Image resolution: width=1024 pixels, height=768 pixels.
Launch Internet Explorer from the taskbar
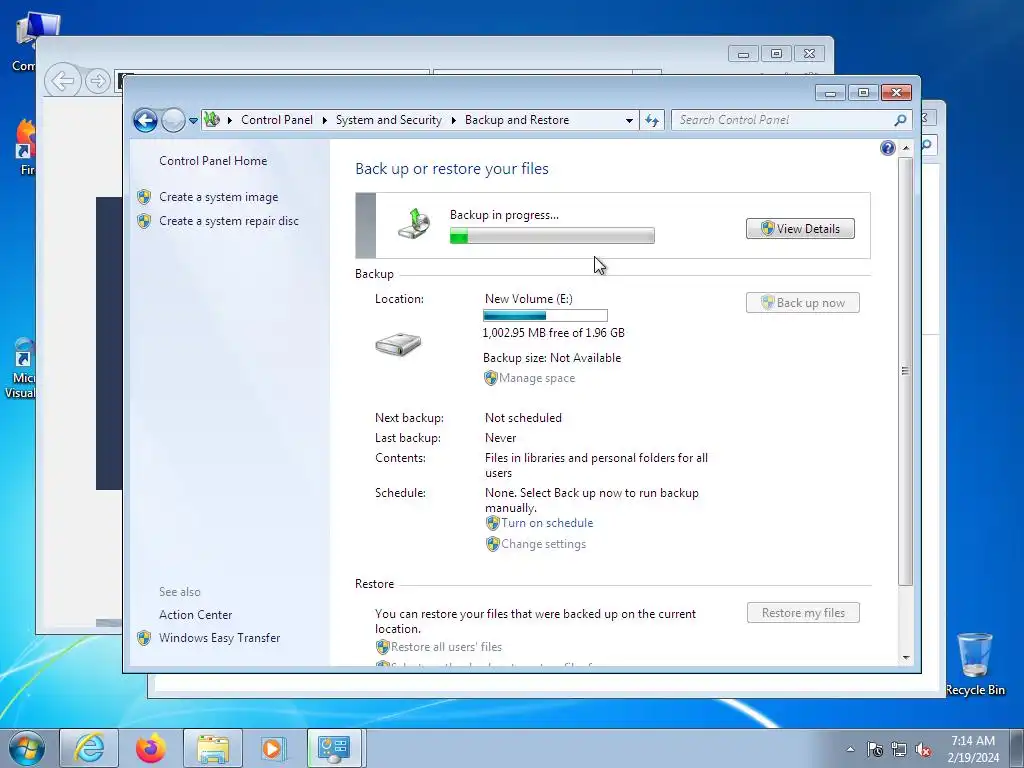click(x=89, y=748)
